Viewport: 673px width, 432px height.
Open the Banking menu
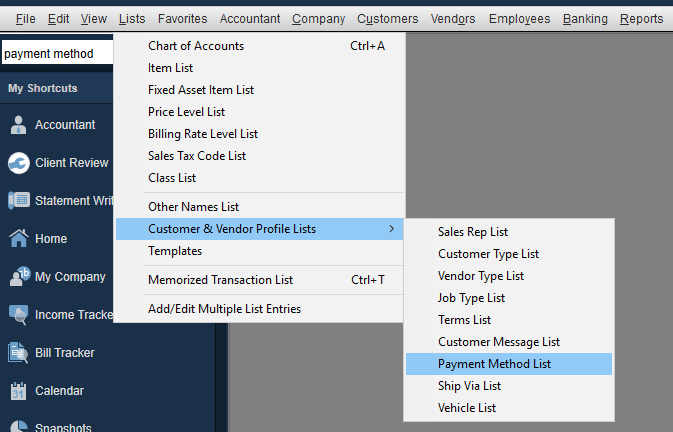point(585,19)
